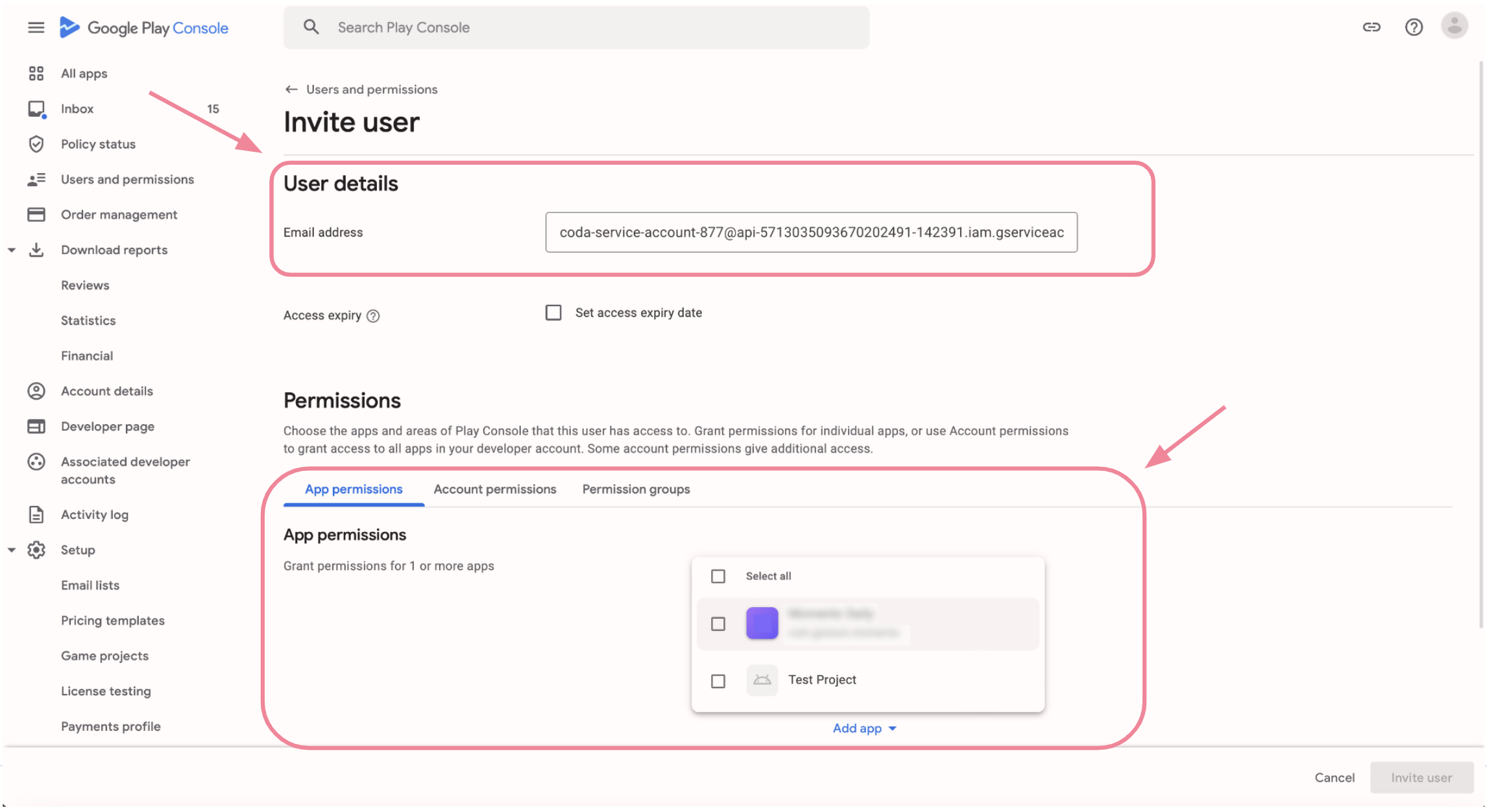
Task: Go back using the arrow beside Users and permissions
Action: [291, 90]
